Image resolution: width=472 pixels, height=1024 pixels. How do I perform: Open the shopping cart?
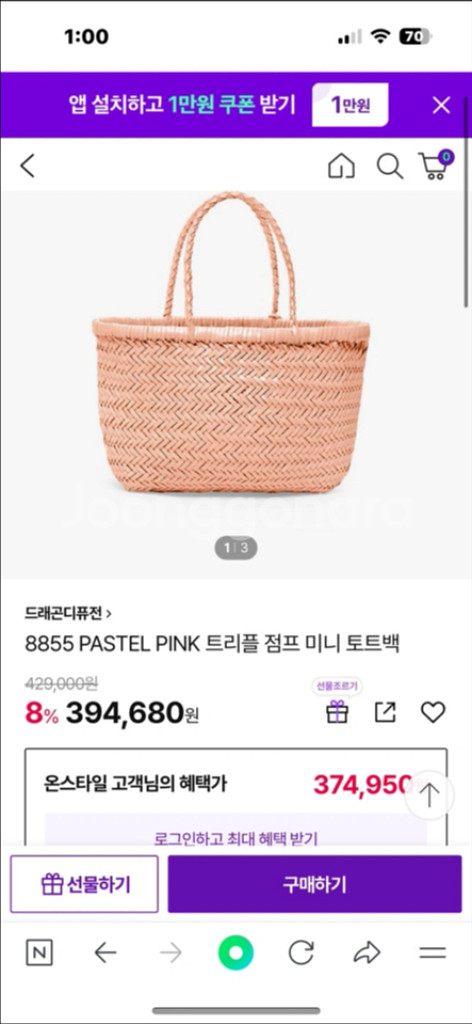(435, 165)
